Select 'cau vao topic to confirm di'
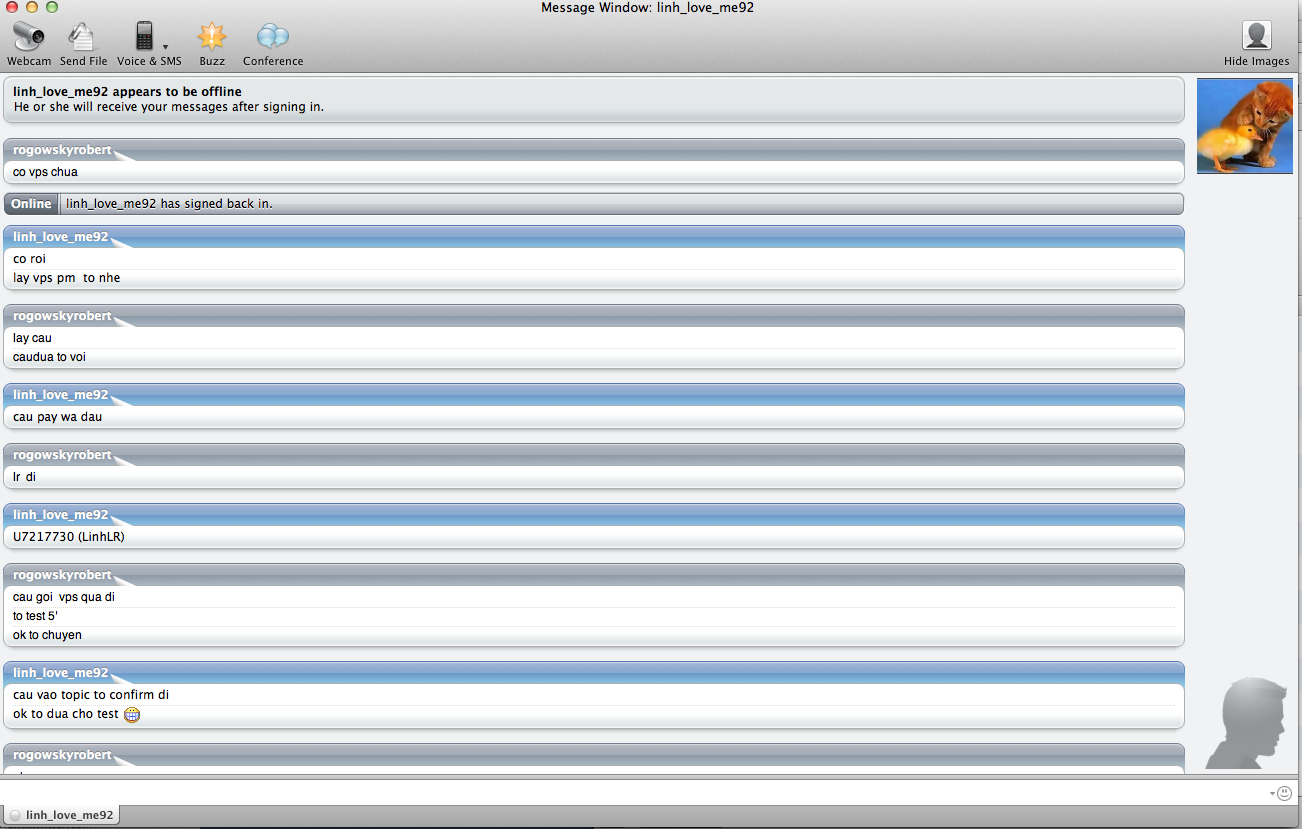The height and width of the screenshot is (829, 1302). 91,695
